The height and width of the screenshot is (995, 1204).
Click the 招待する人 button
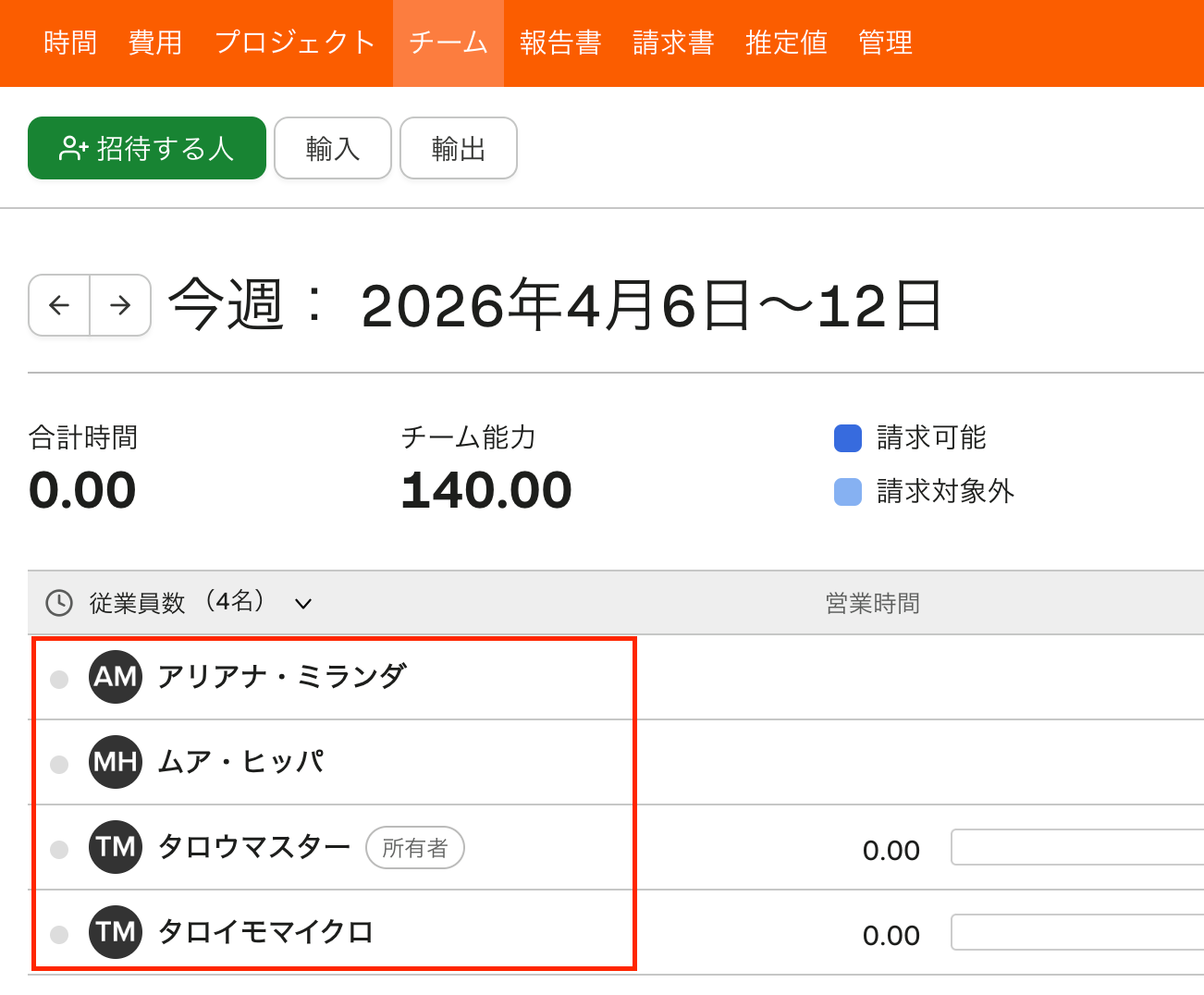tap(147, 148)
